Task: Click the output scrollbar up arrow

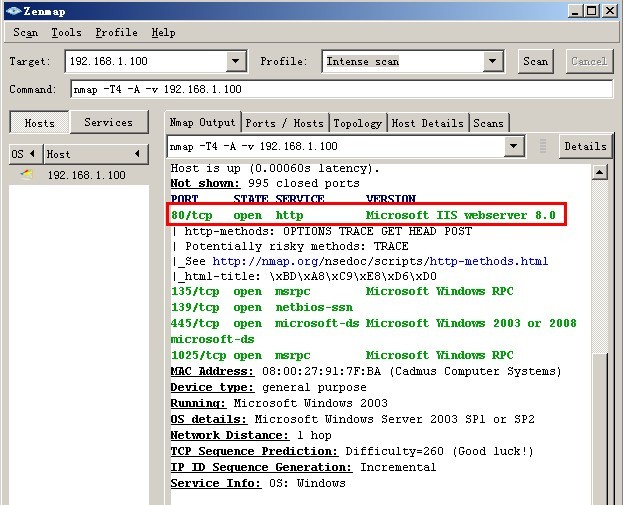Action: (599, 172)
